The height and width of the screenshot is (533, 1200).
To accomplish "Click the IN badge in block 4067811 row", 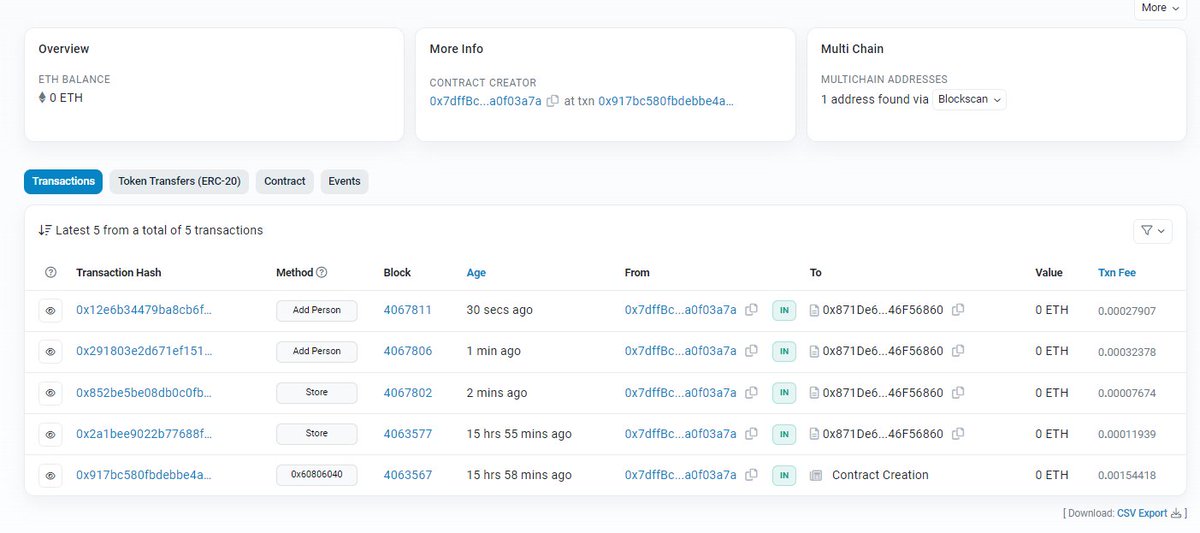I will point(784,310).
